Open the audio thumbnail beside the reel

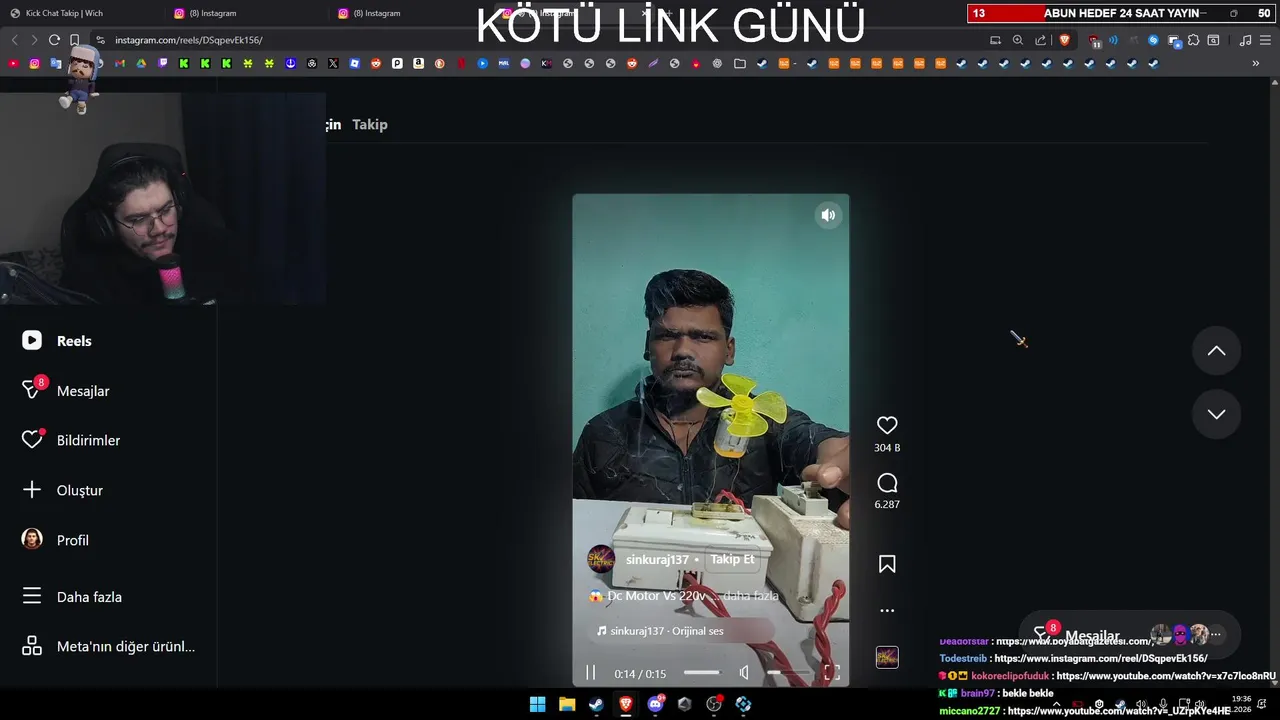coord(887,657)
